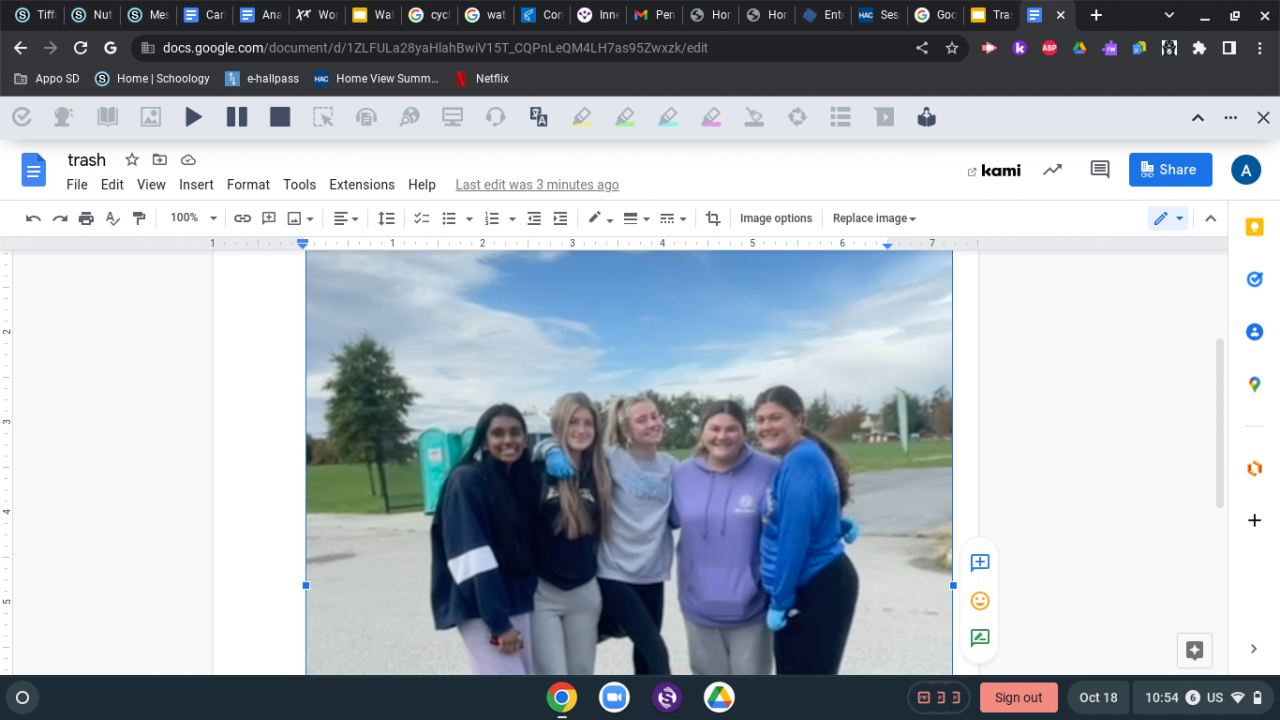
Task: Move the document with folder icon
Action: coord(160,160)
